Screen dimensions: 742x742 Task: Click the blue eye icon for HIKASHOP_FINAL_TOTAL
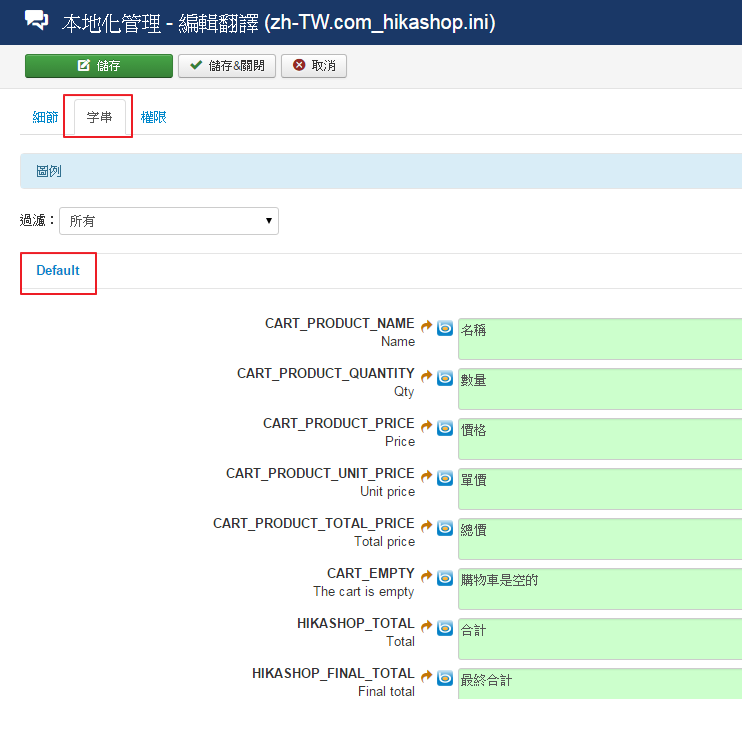445,678
